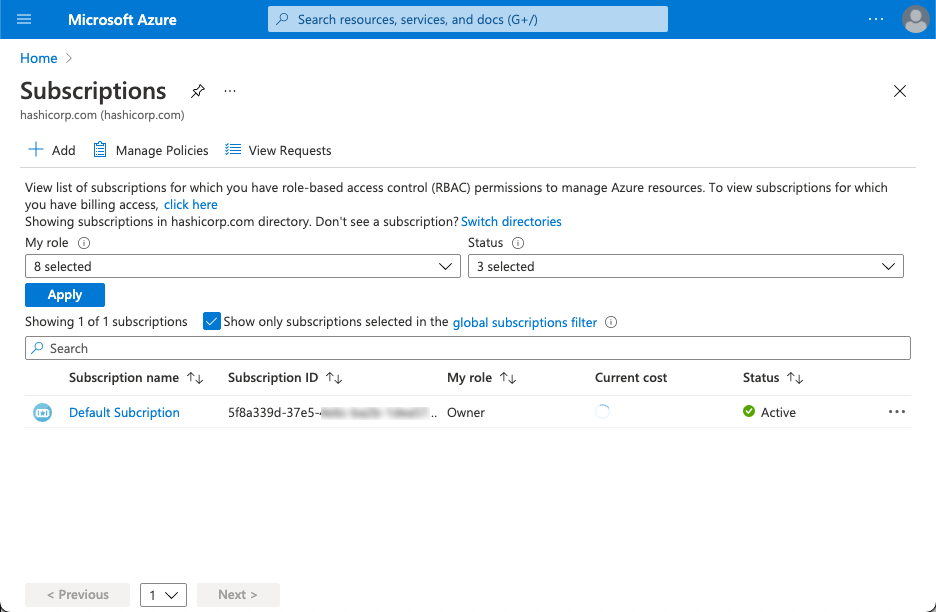Sort by Subscription name column
936x612 pixels.
pyautogui.click(x=136, y=378)
